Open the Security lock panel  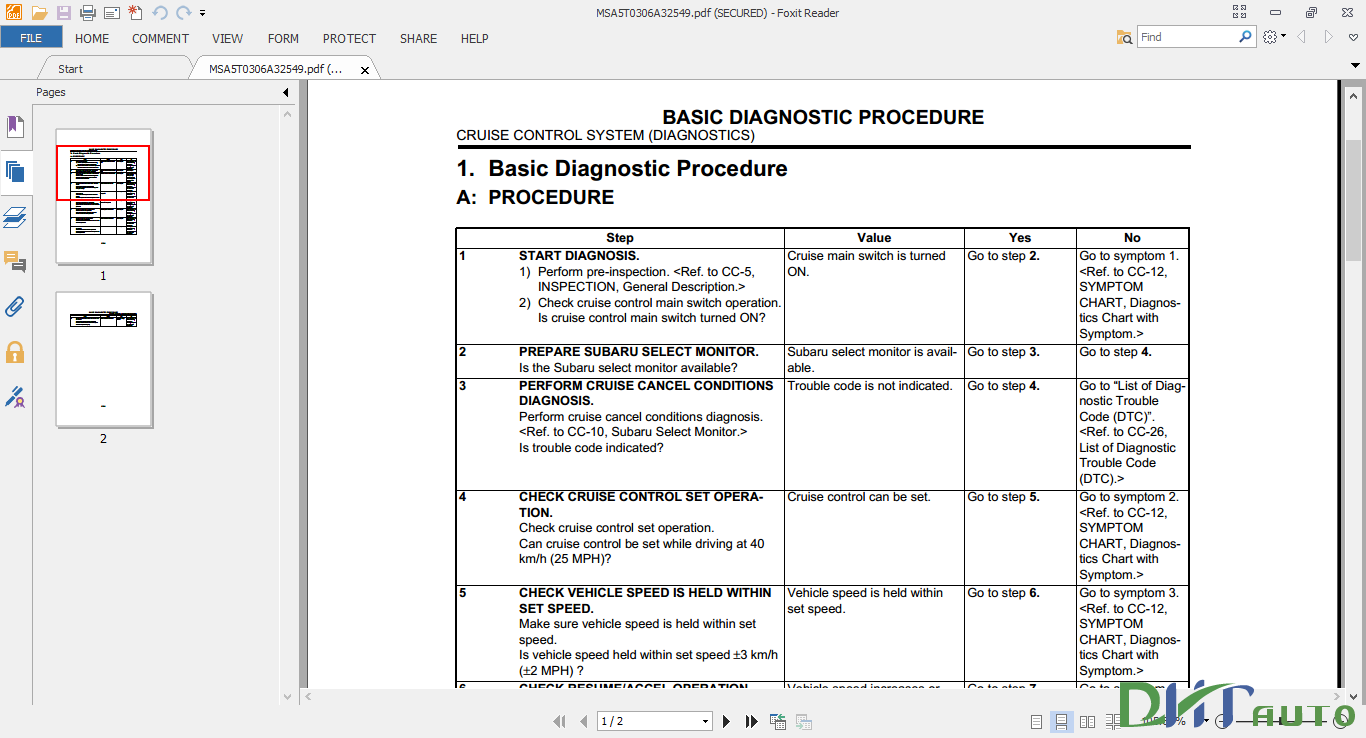tap(15, 352)
